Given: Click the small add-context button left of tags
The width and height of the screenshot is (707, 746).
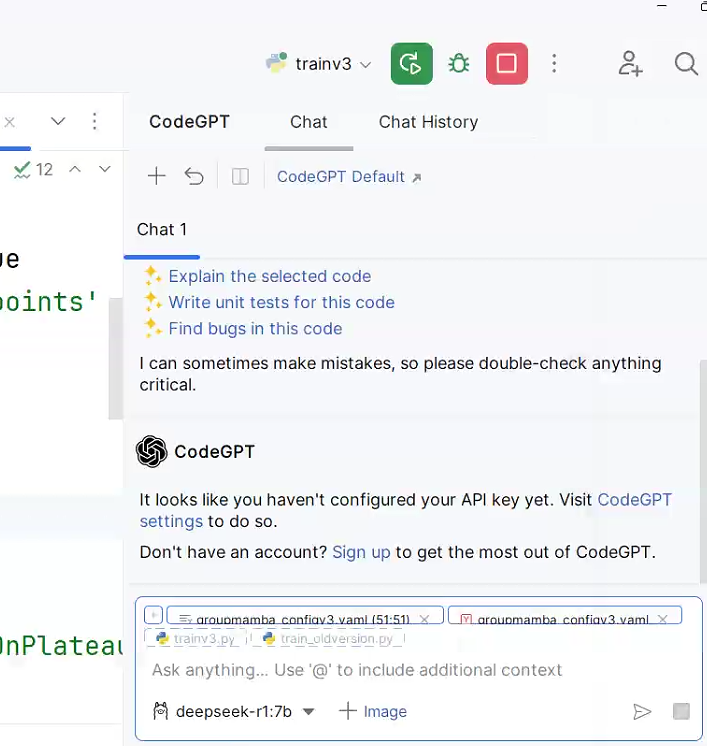Looking at the screenshot, I should point(154,615).
